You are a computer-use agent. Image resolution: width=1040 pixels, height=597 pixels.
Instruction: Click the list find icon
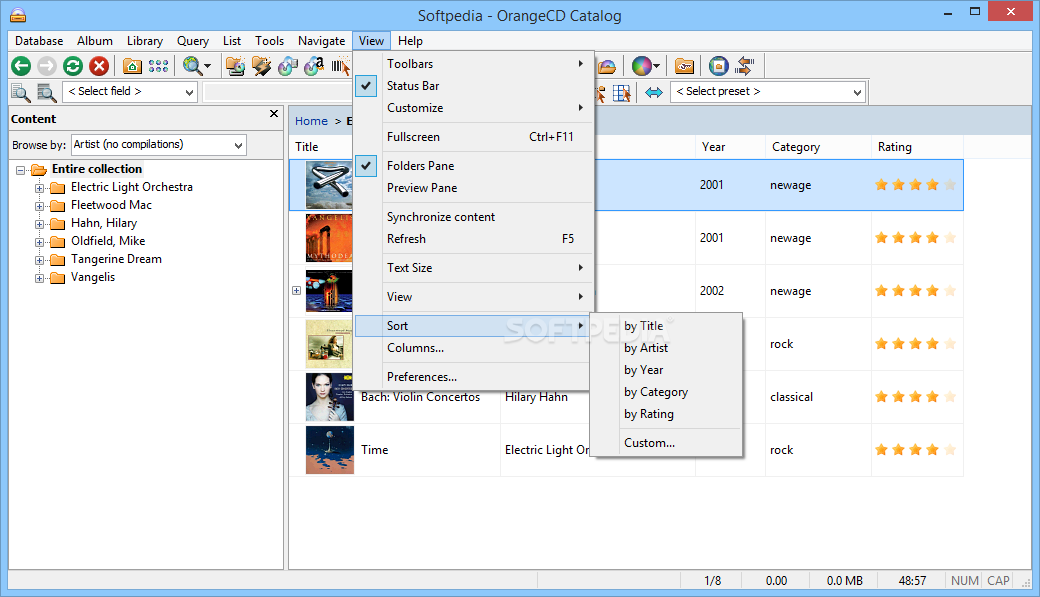(46, 92)
